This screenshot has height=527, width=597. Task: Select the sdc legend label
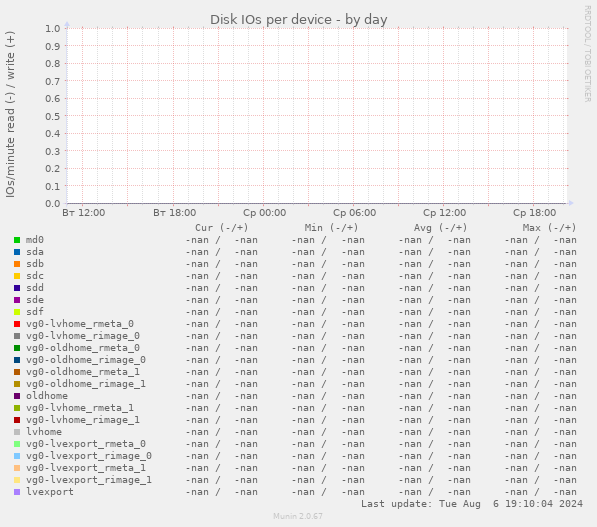[x=35, y=276]
